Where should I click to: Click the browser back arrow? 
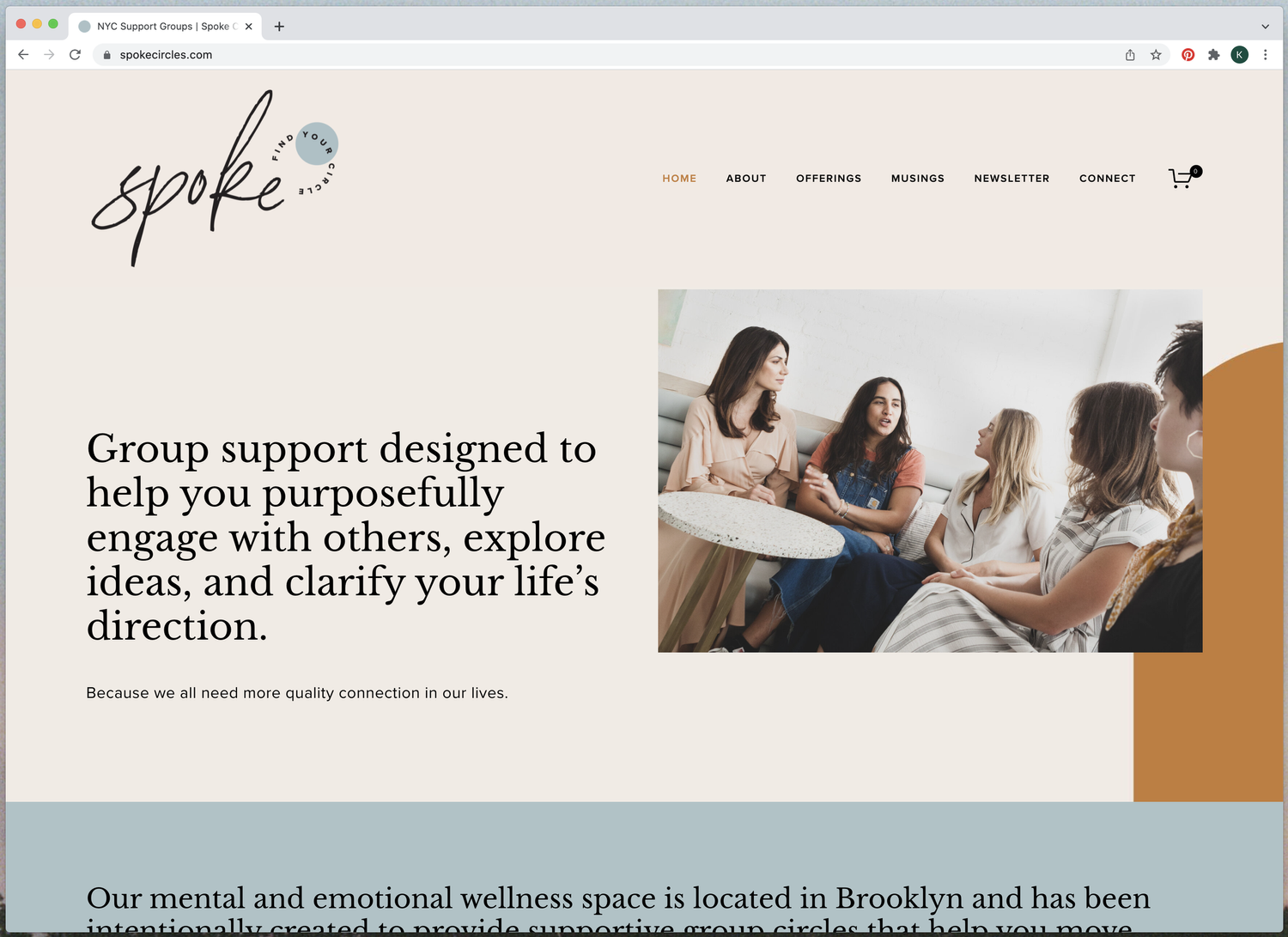click(x=23, y=54)
